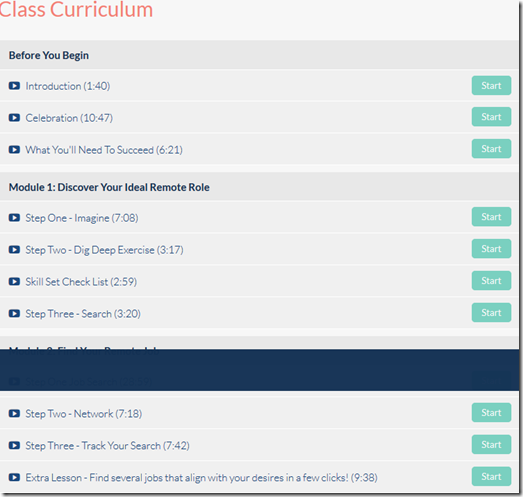Start the Introduction lesson

coord(491,85)
